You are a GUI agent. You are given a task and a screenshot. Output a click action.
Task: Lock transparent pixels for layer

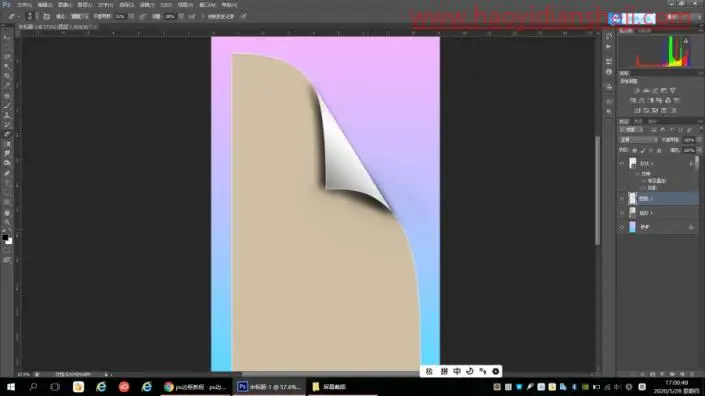[634, 150]
